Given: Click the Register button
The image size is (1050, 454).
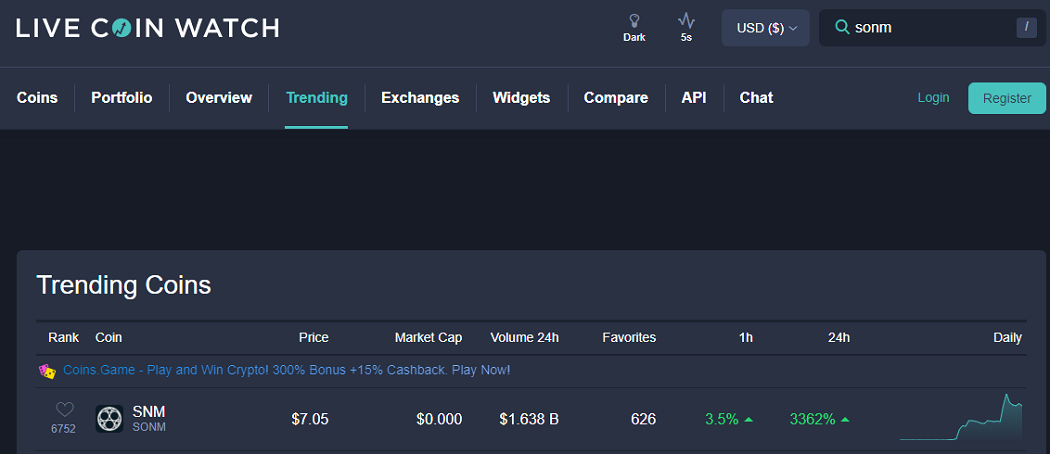Looking at the screenshot, I should coord(1006,98).
